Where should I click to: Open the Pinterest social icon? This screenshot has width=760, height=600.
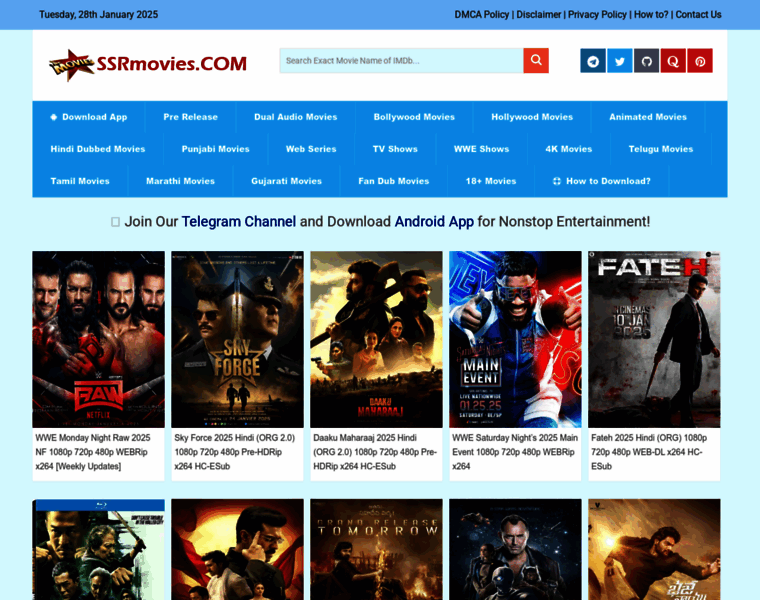700,61
